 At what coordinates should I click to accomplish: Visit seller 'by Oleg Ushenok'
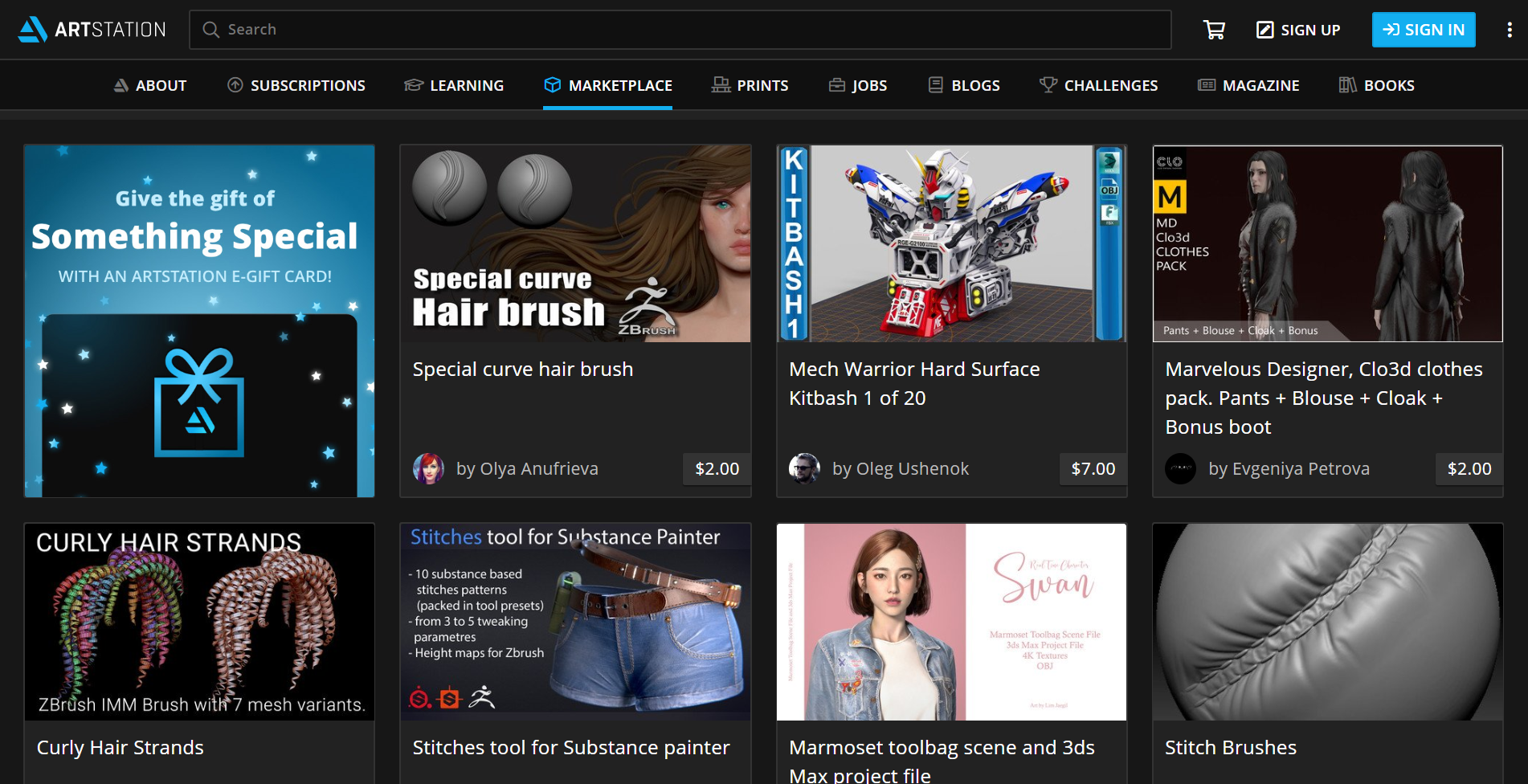[901, 468]
